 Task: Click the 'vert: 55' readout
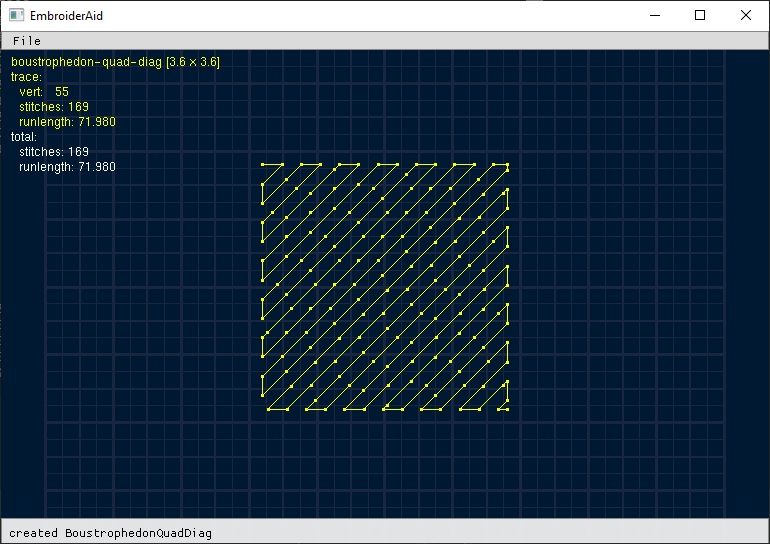tap(44, 92)
